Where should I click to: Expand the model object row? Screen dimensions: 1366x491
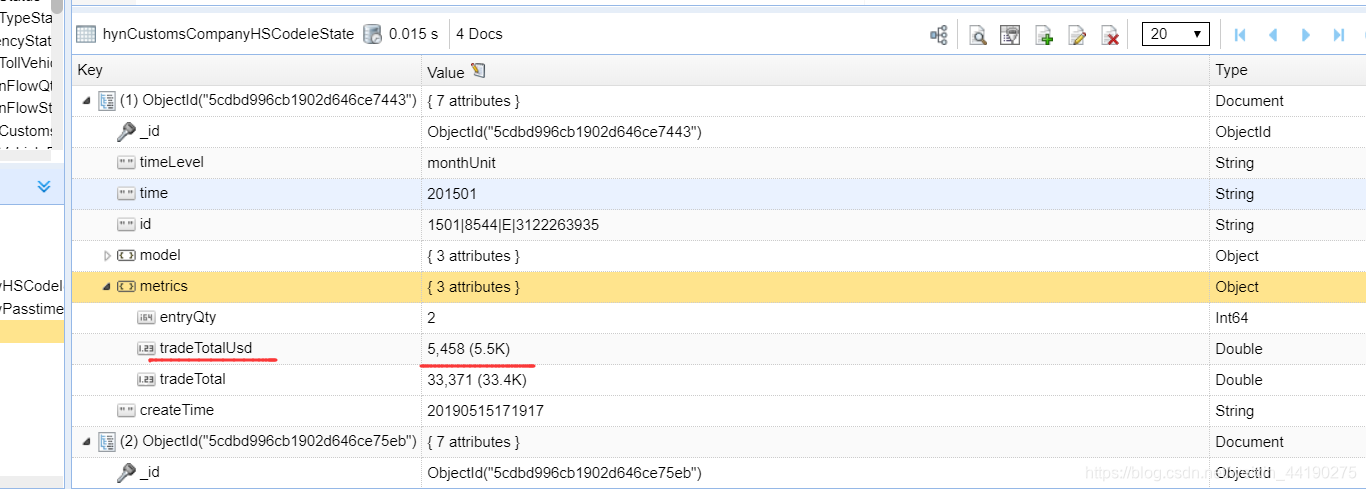108,256
